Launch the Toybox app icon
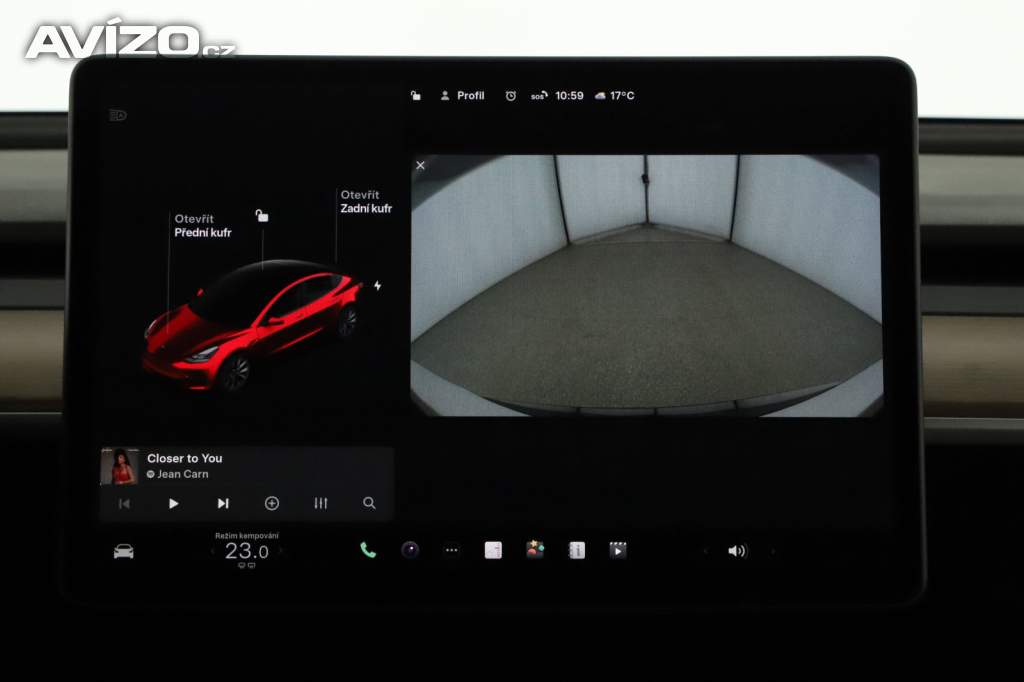1024x682 pixels. [x=535, y=550]
